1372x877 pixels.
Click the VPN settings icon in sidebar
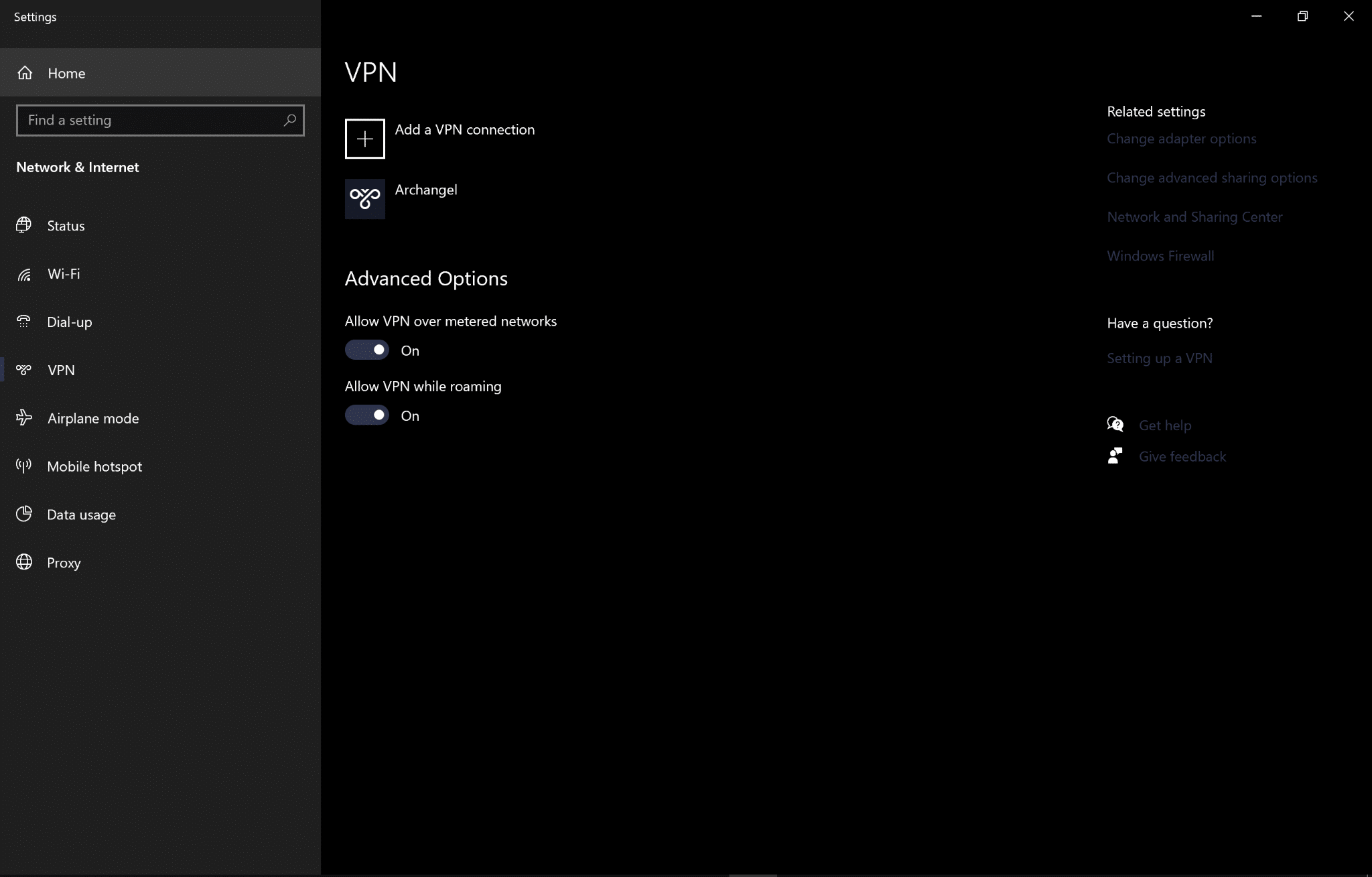pyautogui.click(x=25, y=370)
